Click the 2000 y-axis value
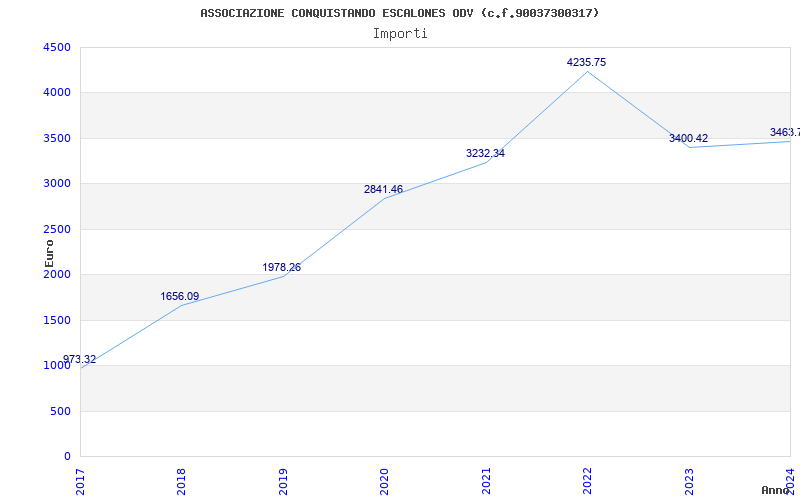800x500 pixels. tap(57, 274)
